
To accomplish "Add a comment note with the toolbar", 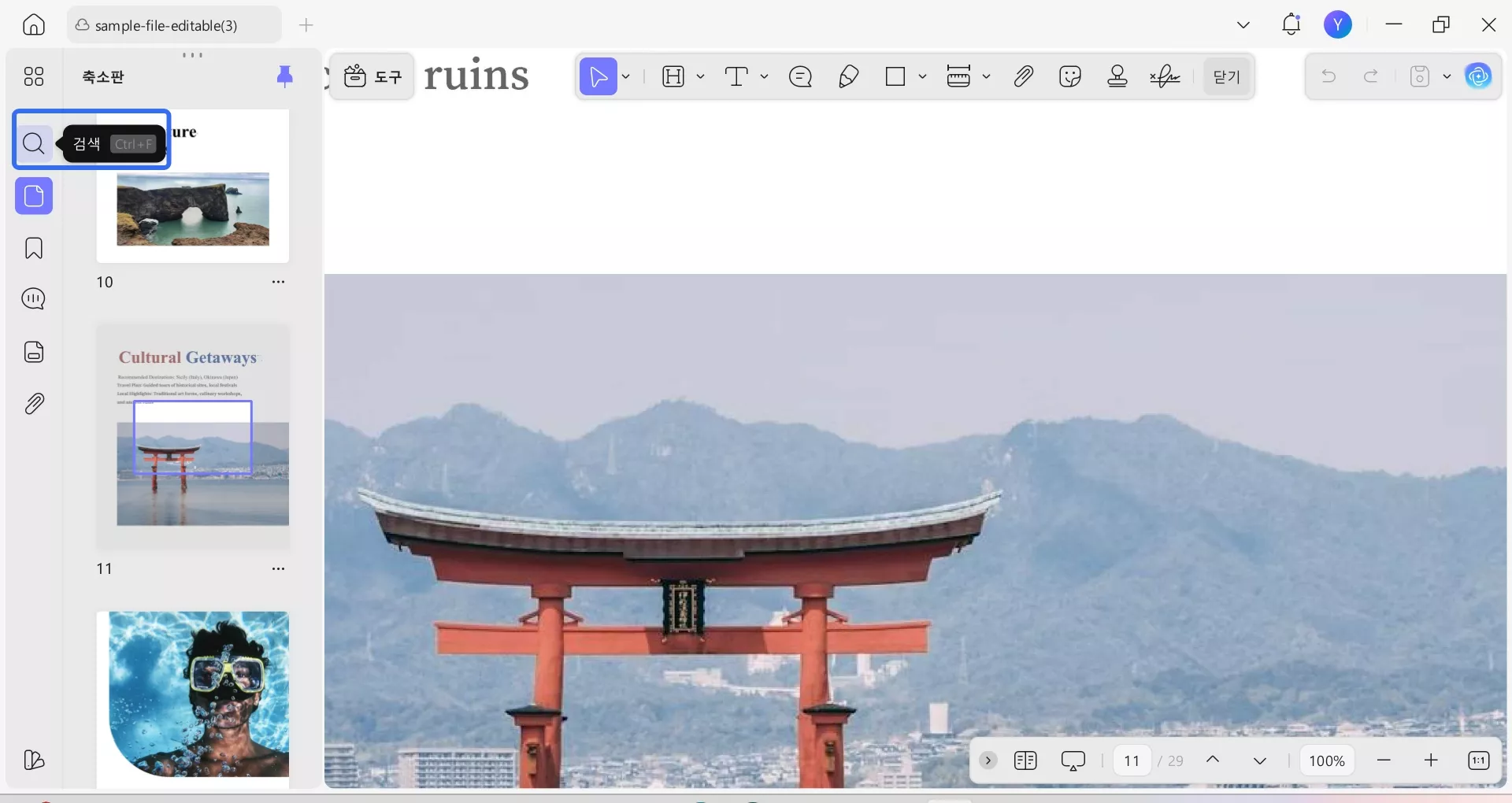I will point(800,76).
